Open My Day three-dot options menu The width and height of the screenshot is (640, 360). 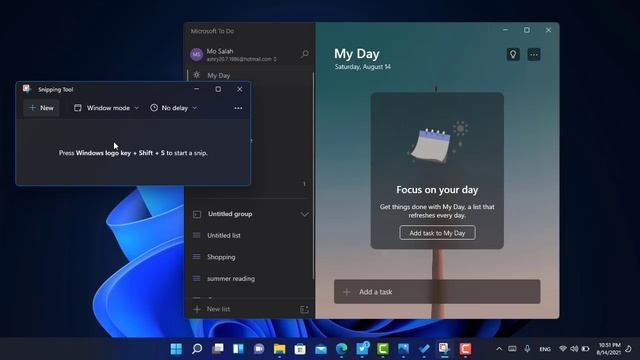pyautogui.click(x=534, y=54)
